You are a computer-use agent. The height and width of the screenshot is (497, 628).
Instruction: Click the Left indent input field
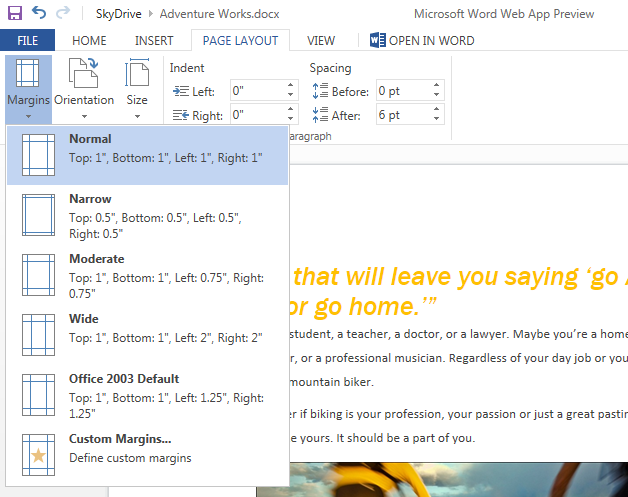[256, 91]
